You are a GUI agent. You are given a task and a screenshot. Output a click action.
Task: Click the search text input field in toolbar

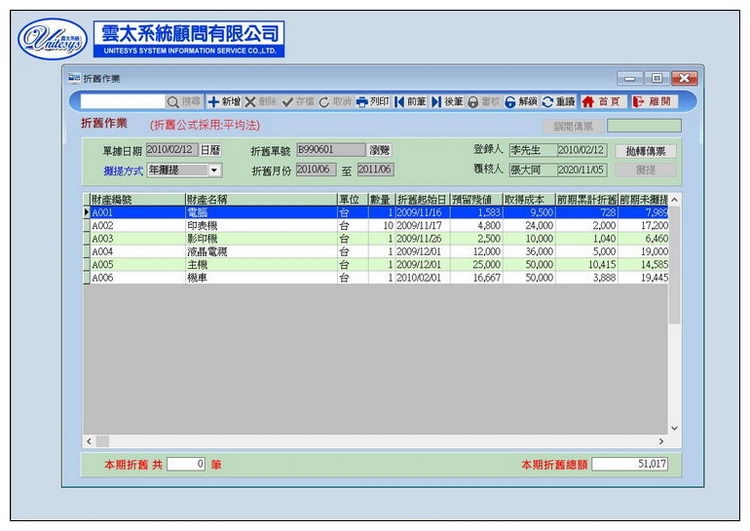click(x=122, y=102)
